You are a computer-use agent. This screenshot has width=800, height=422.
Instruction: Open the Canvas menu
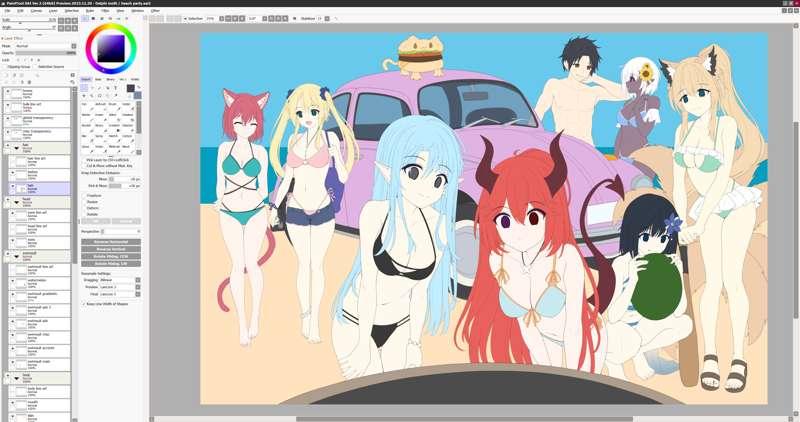click(x=36, y=10)
